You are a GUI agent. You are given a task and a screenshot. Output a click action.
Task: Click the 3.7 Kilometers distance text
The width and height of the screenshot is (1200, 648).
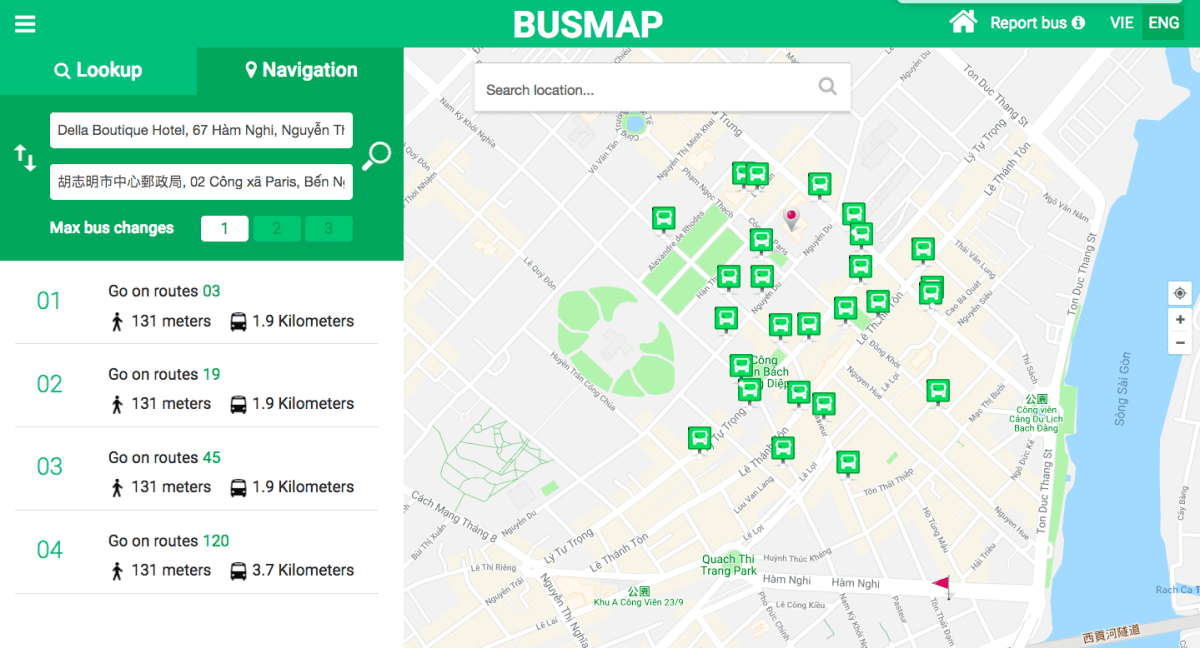(x=303, y=570)
